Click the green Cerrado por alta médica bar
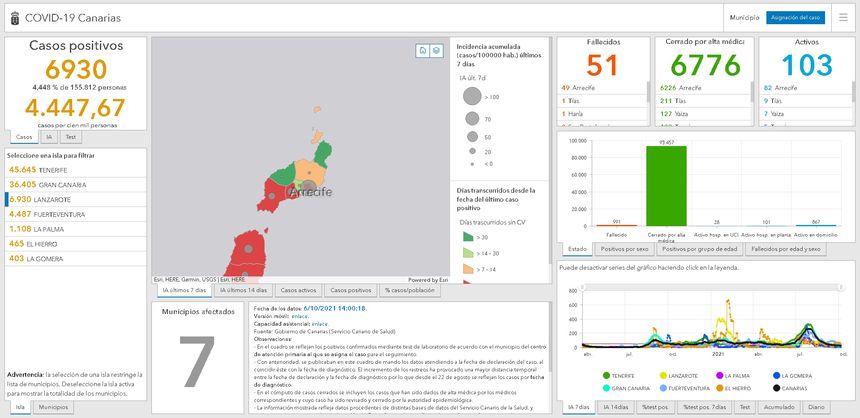Screen dimensions: 860x418 coord(665,185)
